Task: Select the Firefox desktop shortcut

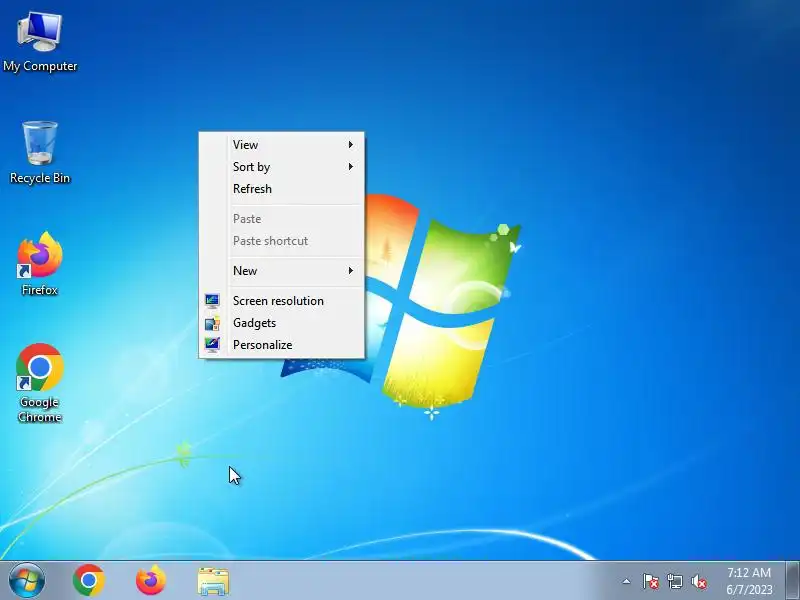Action: click(x=40, y=264)
